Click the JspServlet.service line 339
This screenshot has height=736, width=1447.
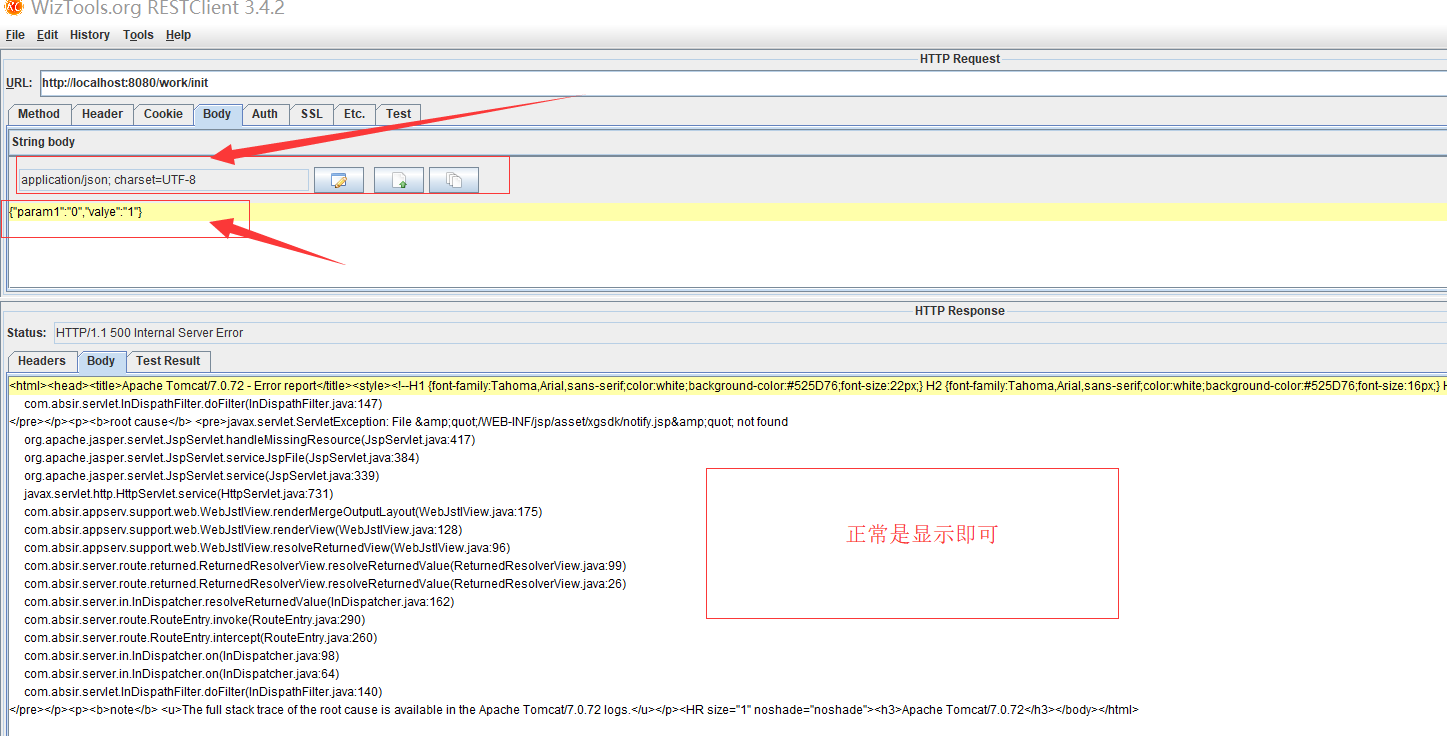pos(202,476)
